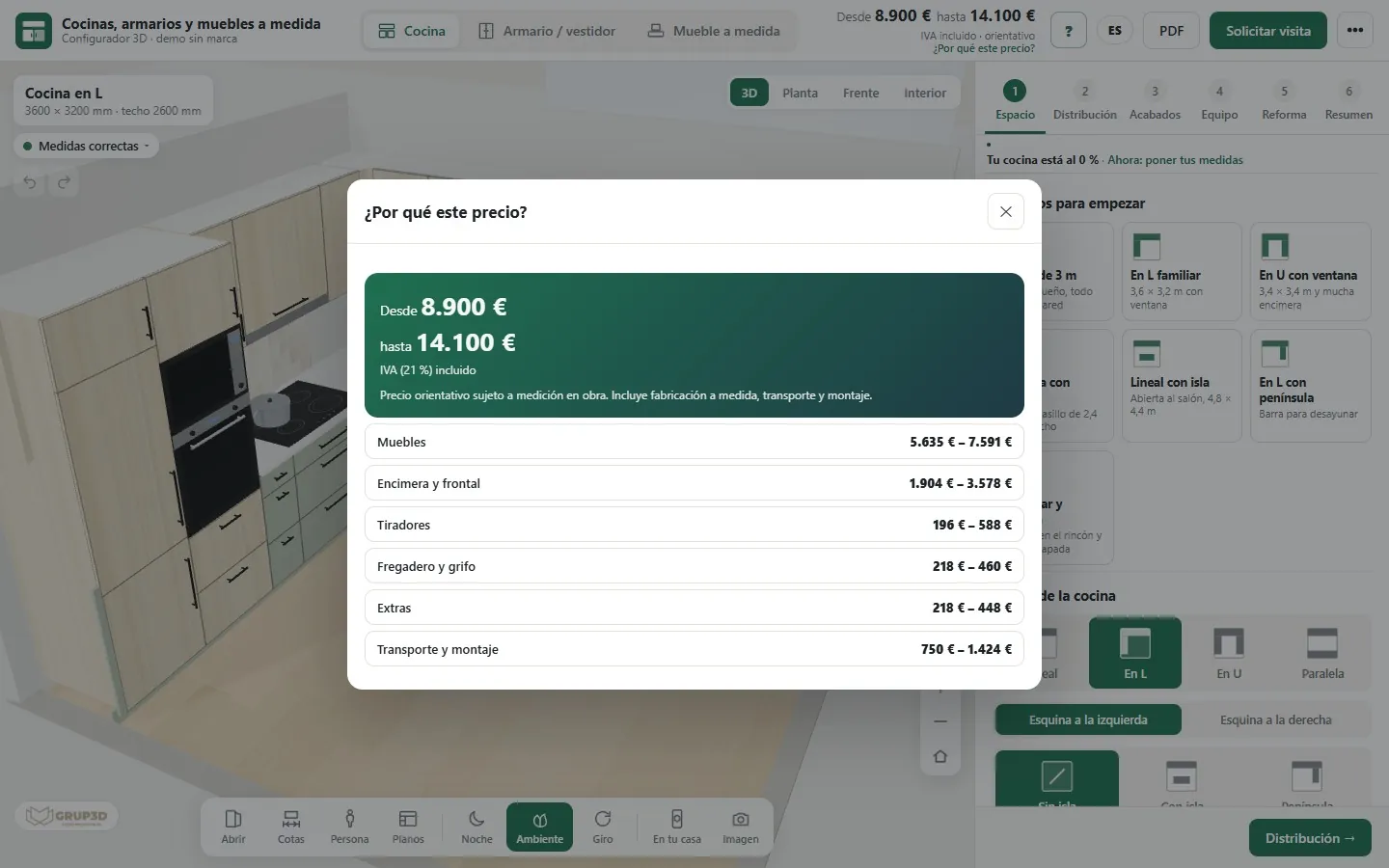Click Ahora: poner tus medidas link
The width and height of the screenshot is (1389, 868).
1175,160
